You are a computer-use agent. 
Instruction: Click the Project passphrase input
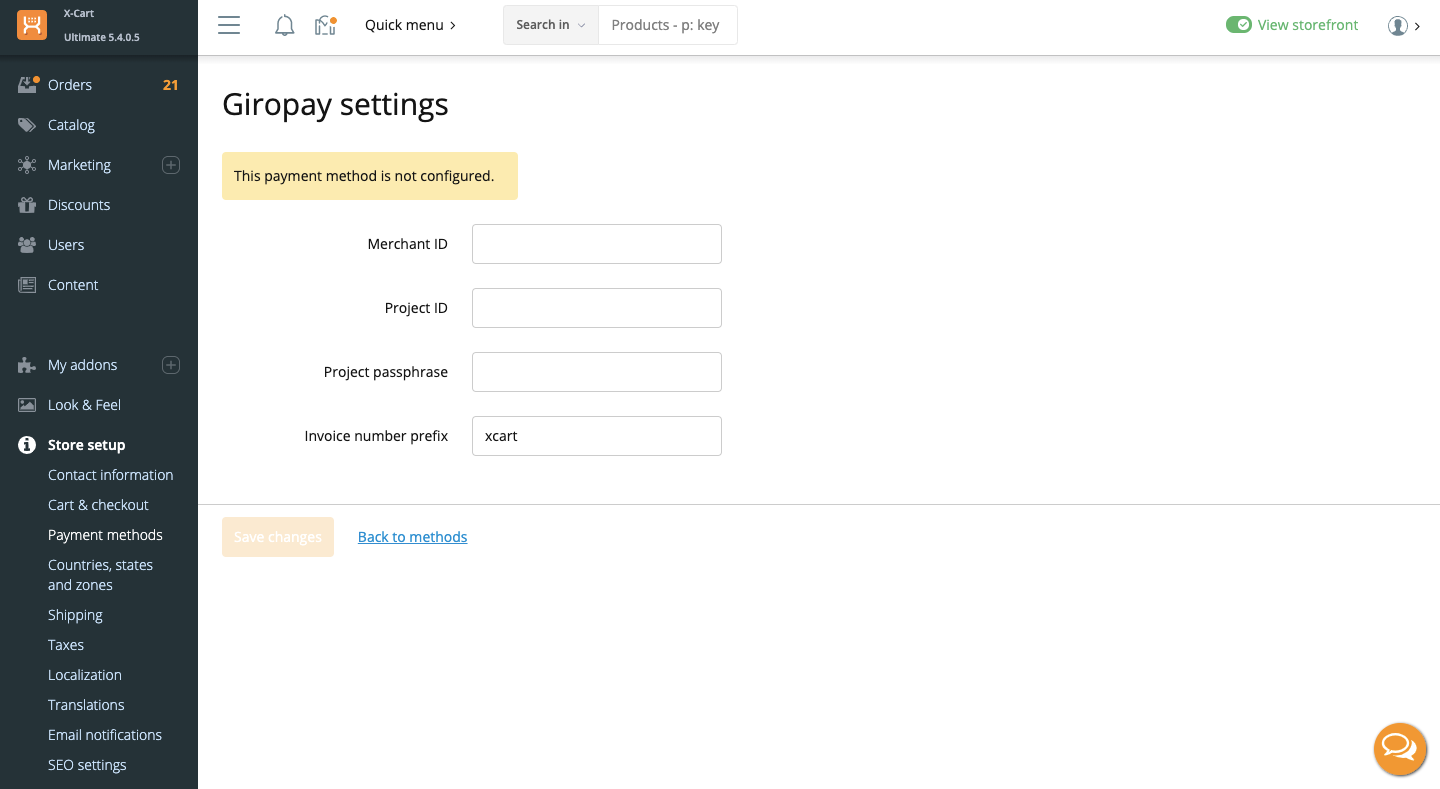[x=596, y=372]
